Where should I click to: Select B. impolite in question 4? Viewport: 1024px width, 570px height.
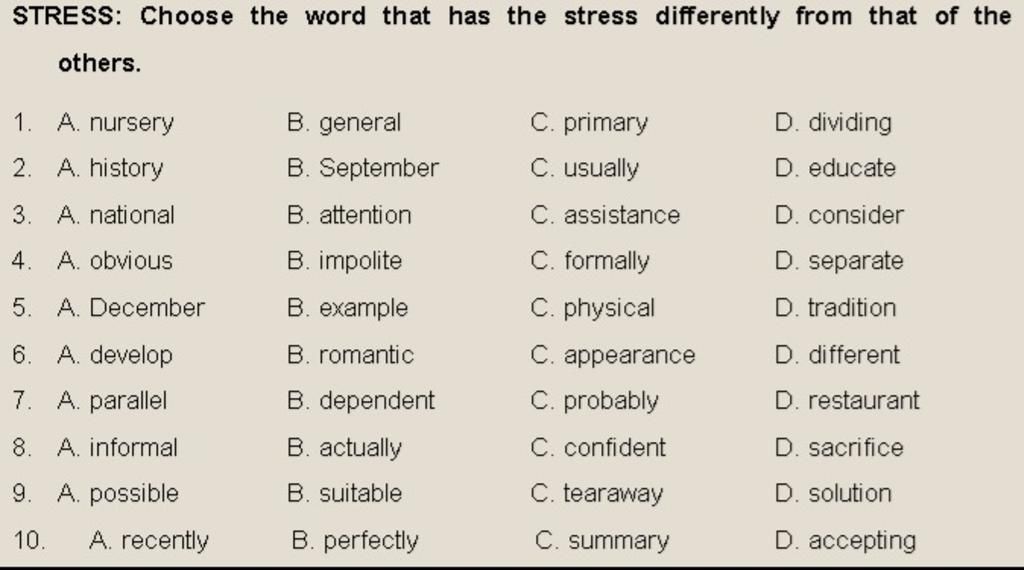(x=345, y=261)
